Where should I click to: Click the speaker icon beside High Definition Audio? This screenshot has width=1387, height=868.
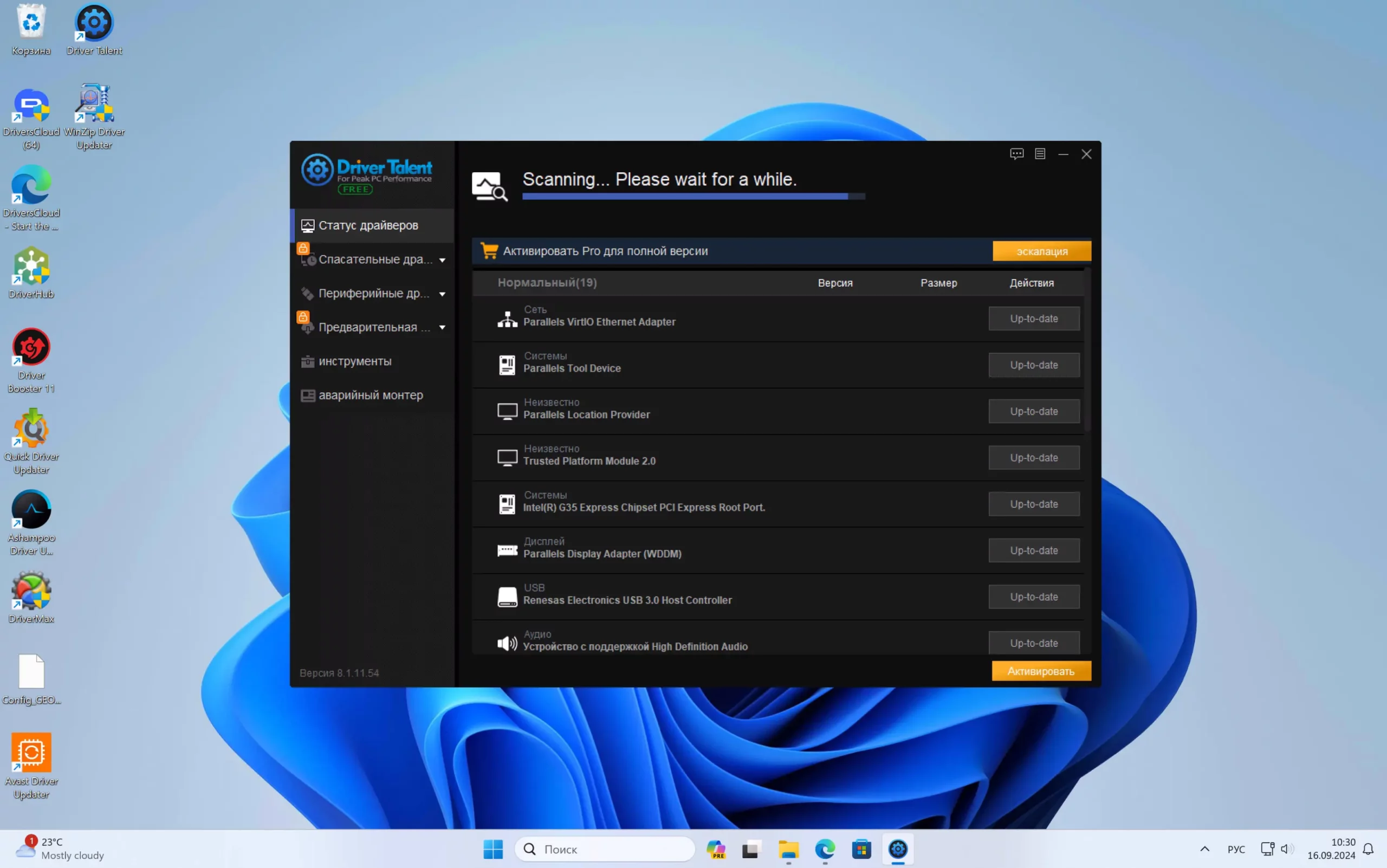click(x=507, y=643)
